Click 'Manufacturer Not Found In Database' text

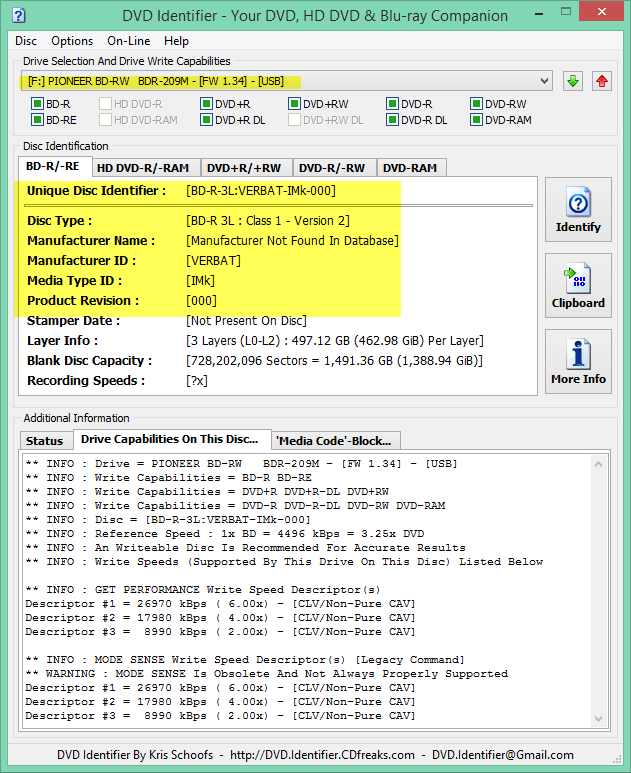tap(292, 241)
